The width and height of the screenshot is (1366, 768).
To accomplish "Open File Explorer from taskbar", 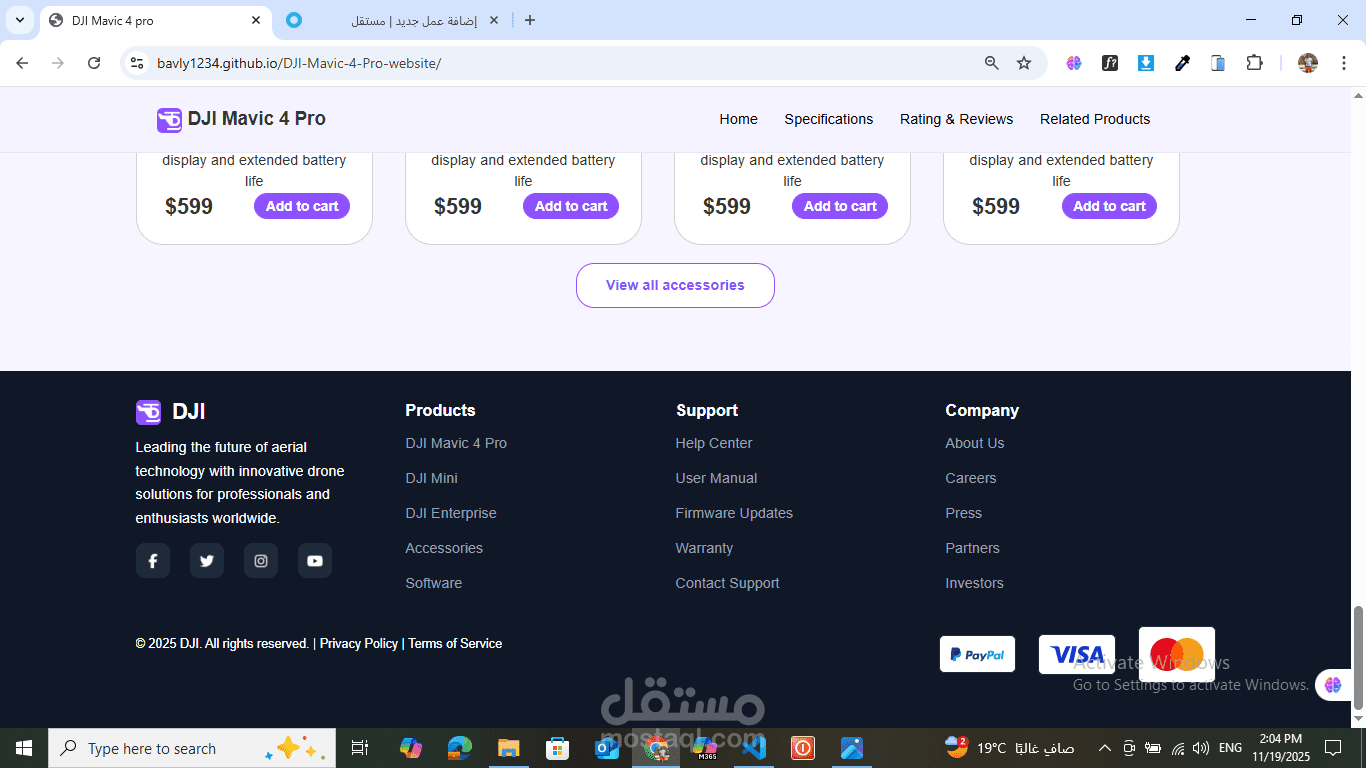I will coord(509,748).
